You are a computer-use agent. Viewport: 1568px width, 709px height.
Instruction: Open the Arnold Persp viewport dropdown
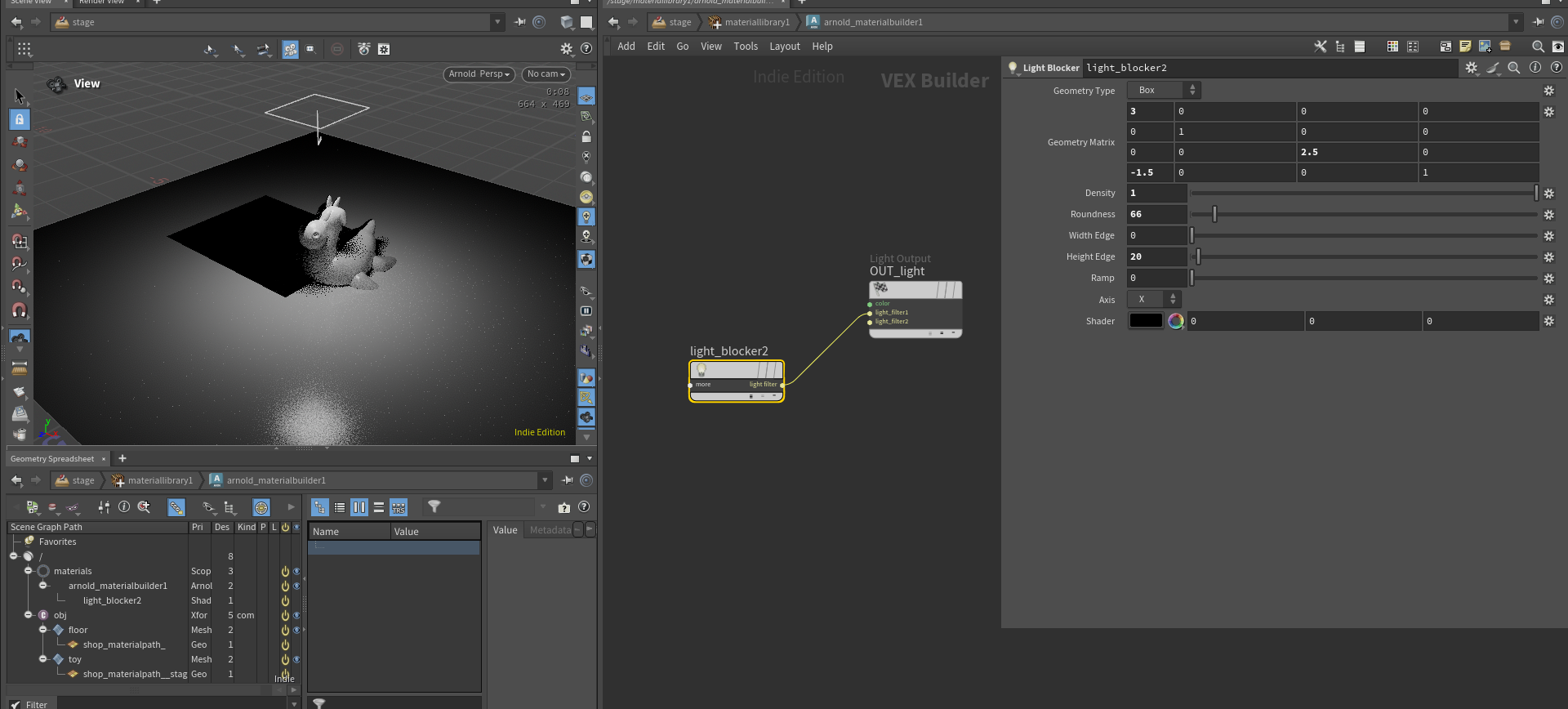(x=479, y=74)
